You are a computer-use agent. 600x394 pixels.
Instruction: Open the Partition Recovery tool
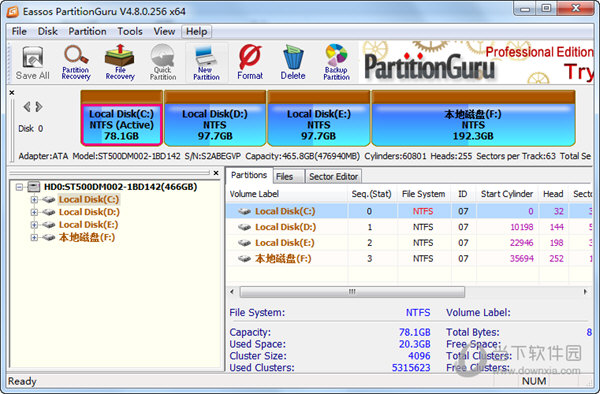coord(76,63)
